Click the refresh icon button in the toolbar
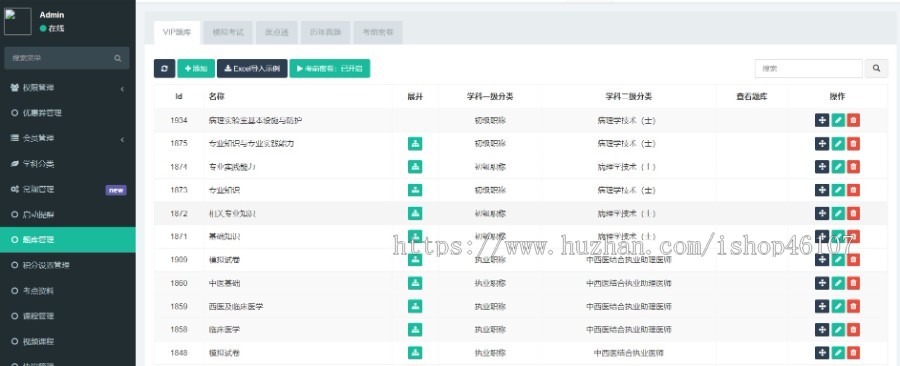Screen dimensions: 900x366 click(x=164, y=68)
